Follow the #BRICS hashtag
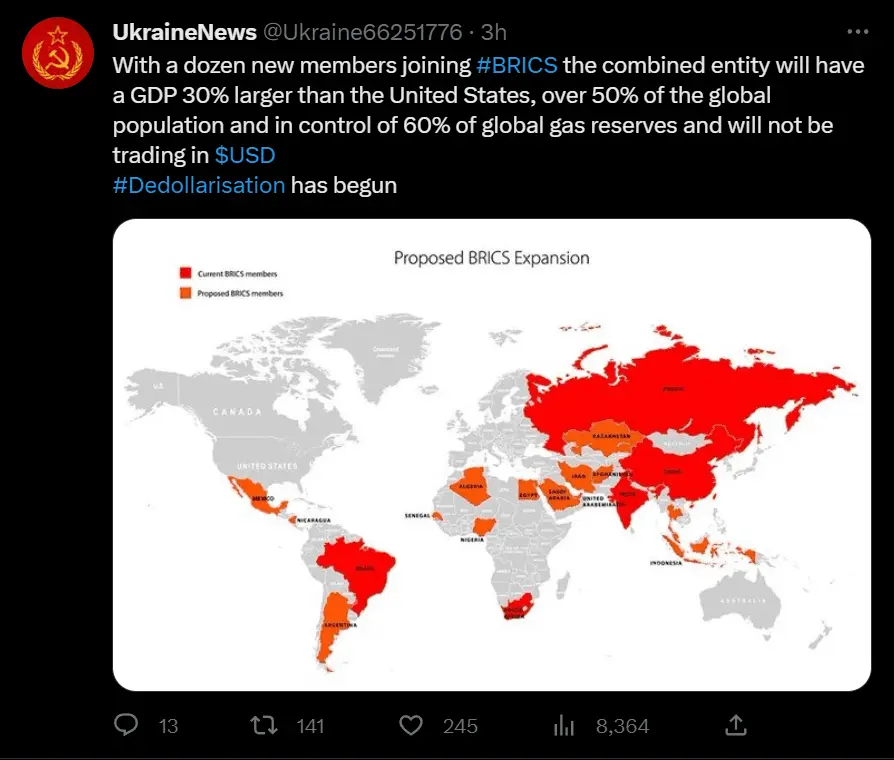Screen dimensions: 894x760 517,66
